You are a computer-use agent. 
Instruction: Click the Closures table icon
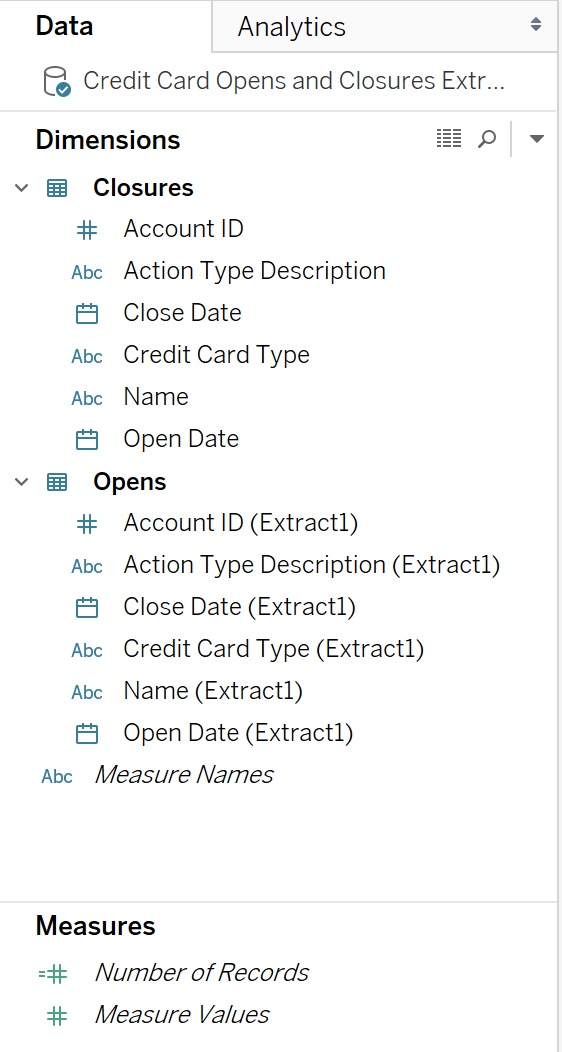pyautogui.click(x=57, y=189)
